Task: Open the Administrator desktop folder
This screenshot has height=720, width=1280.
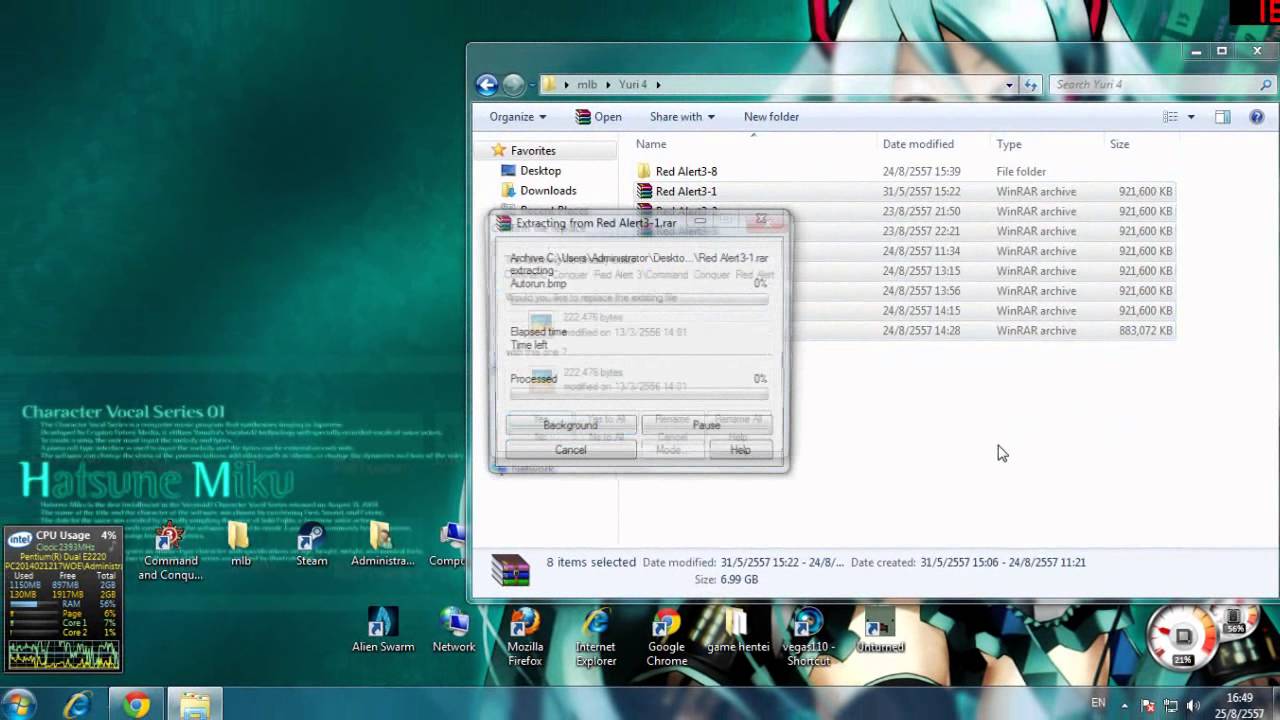Action: [x=382, y=544]
